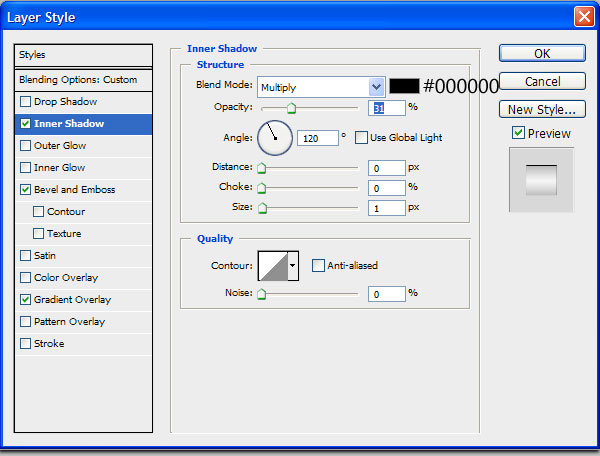Click the Angle value input field
Image resolution: width=600 pixels, height=456 pixels.
pyautogui.click(x=318, y=138)
